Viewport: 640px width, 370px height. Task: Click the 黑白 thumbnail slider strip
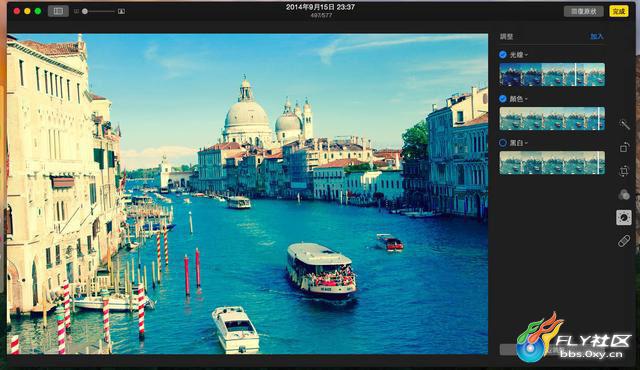pos(552,163)
